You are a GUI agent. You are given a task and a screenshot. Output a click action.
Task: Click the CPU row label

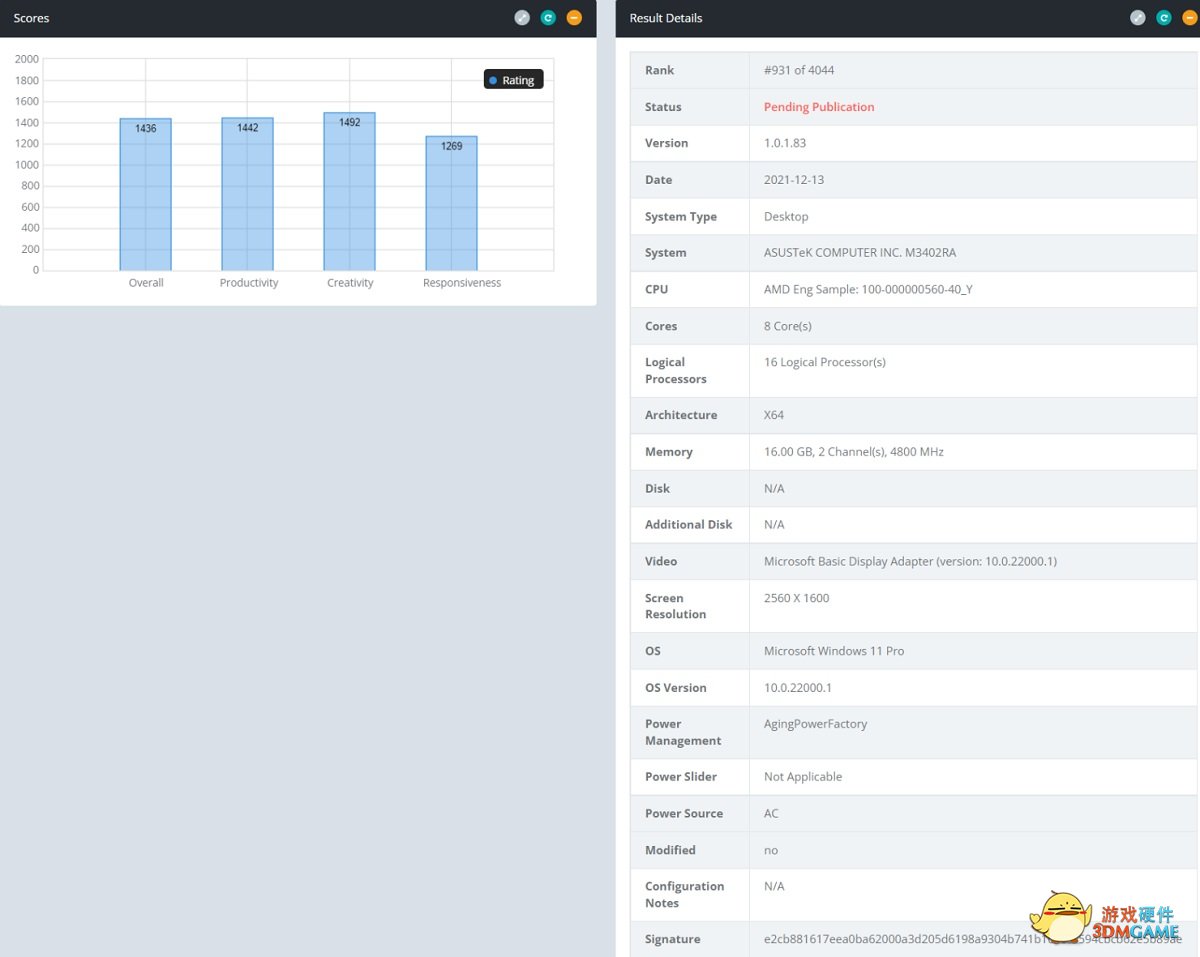657,289
